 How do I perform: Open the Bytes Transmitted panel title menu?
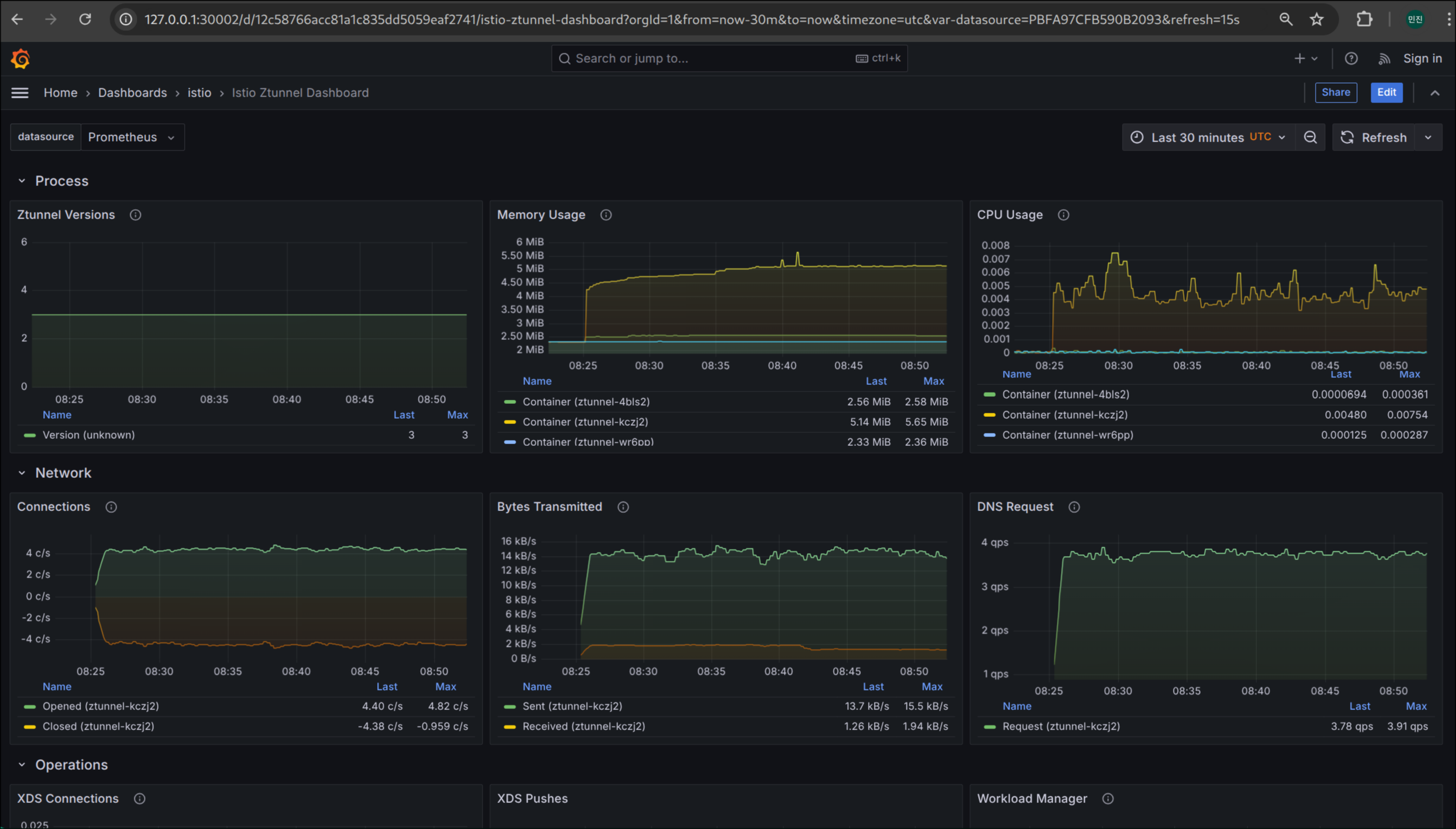point(549,507)
